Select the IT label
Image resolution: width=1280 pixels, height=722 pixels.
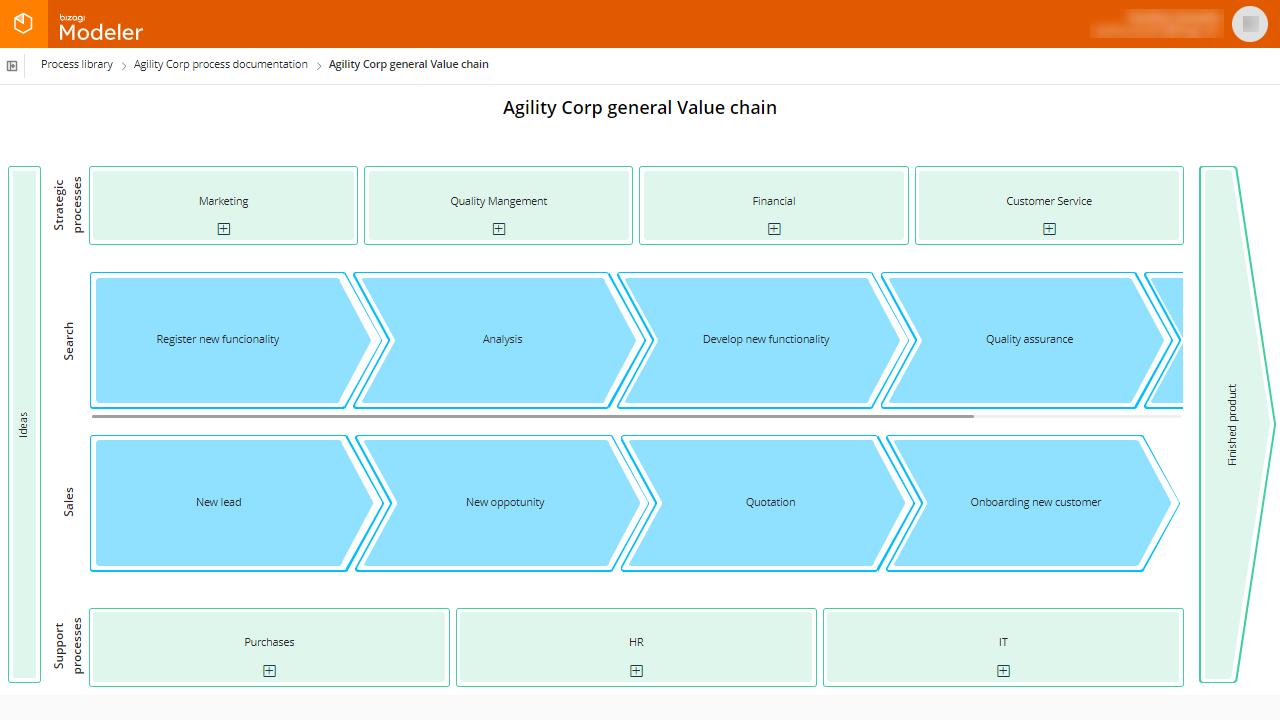click(1003, 642)
